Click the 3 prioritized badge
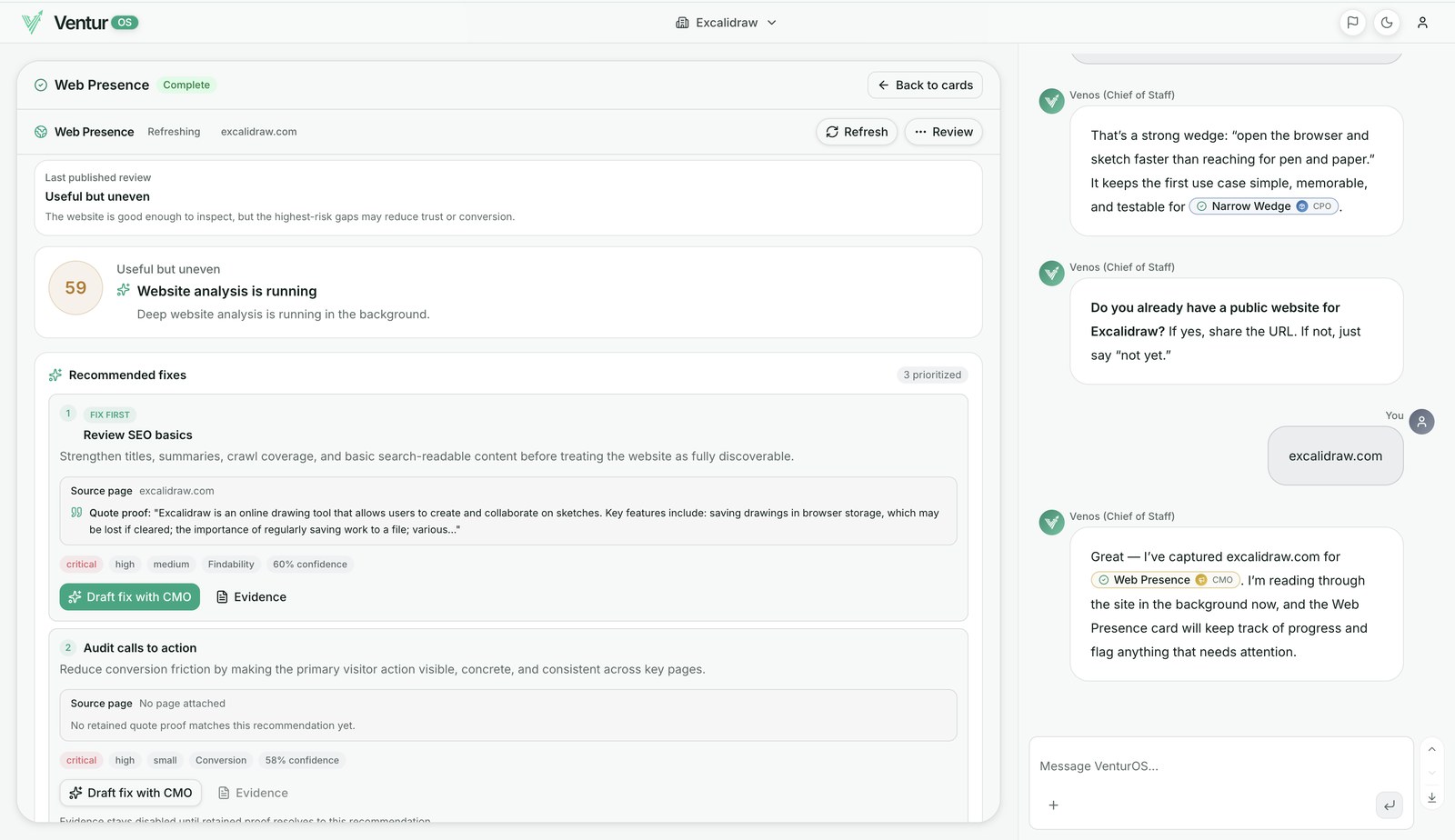Viewport: 1455px width, 840px height. click(x=932, y=375)
